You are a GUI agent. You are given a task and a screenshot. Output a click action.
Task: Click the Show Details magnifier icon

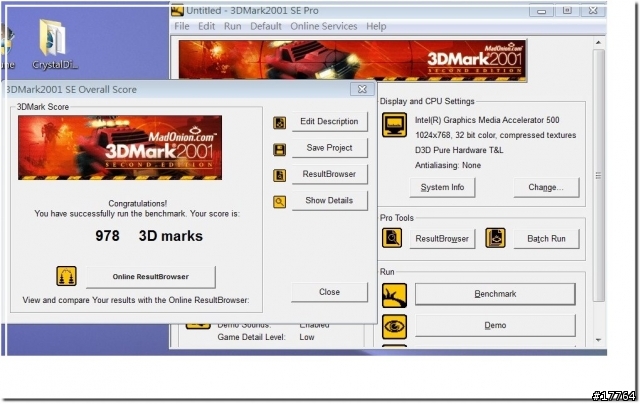point(280,202)
